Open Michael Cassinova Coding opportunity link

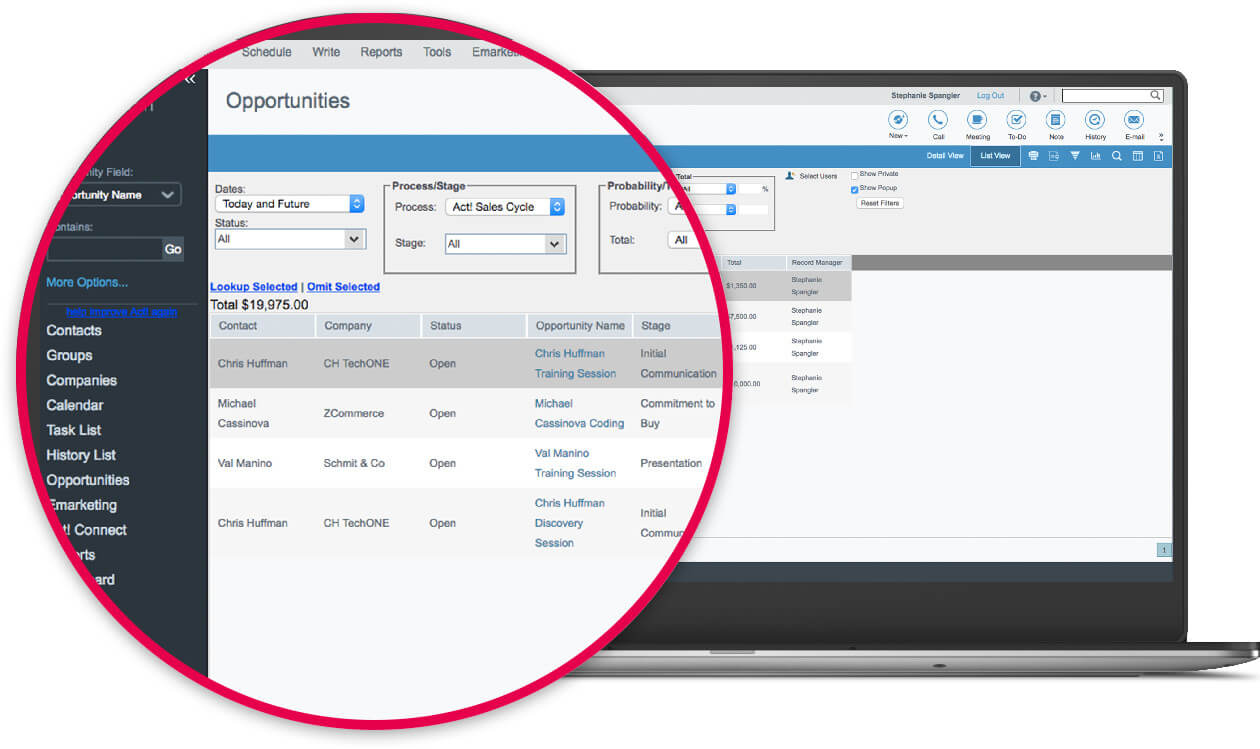579,413
